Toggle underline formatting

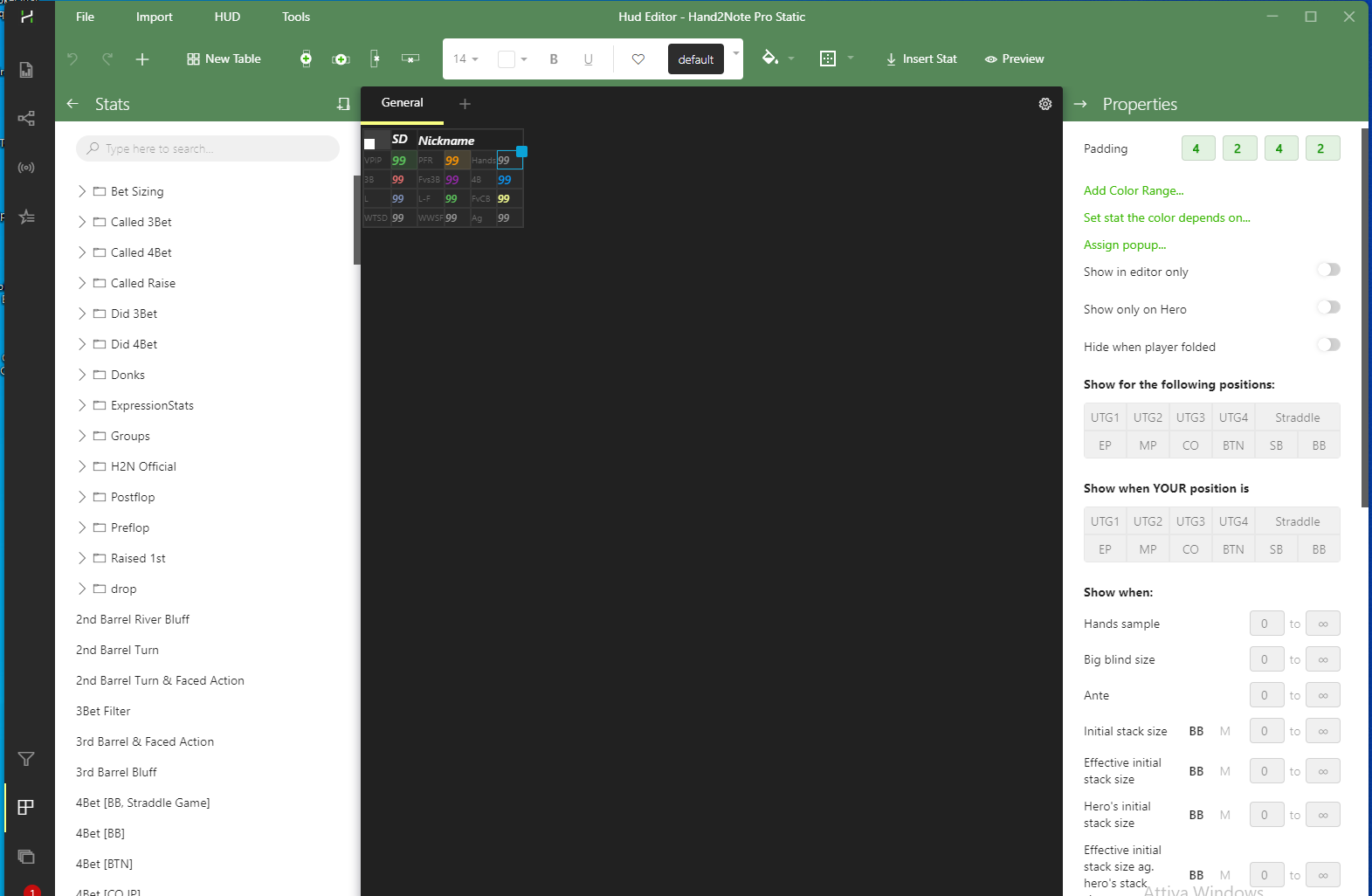[589, 59]
